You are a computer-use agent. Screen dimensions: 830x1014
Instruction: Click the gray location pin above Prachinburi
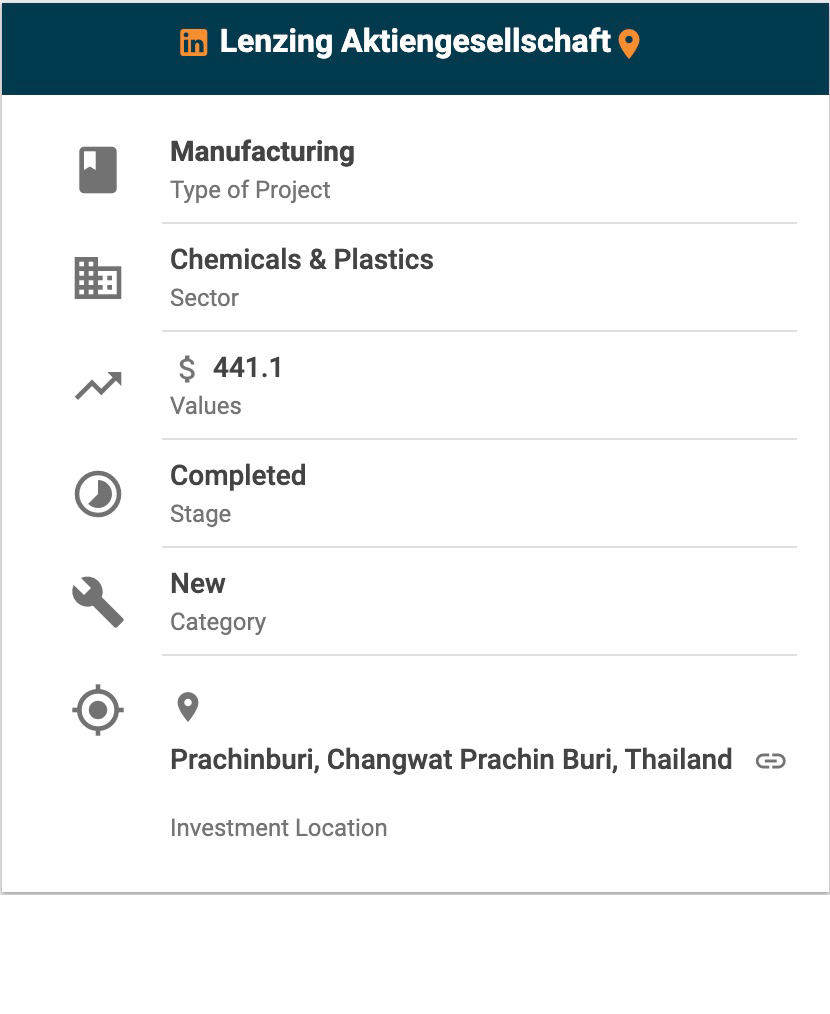(187, 708)
